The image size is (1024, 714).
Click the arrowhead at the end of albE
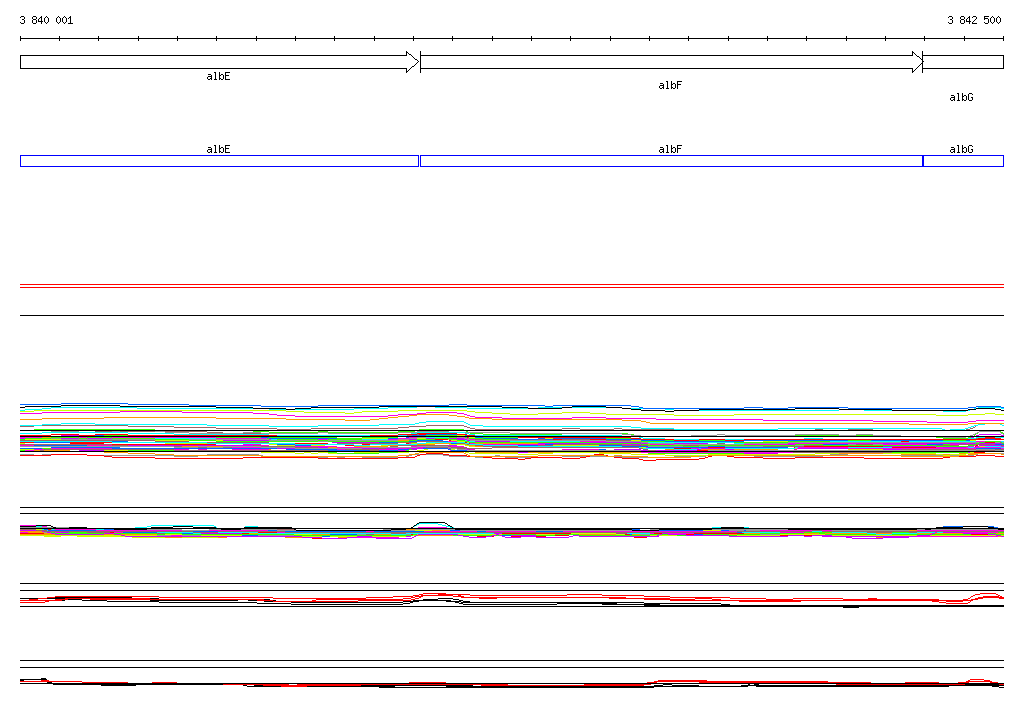point(411,62)
